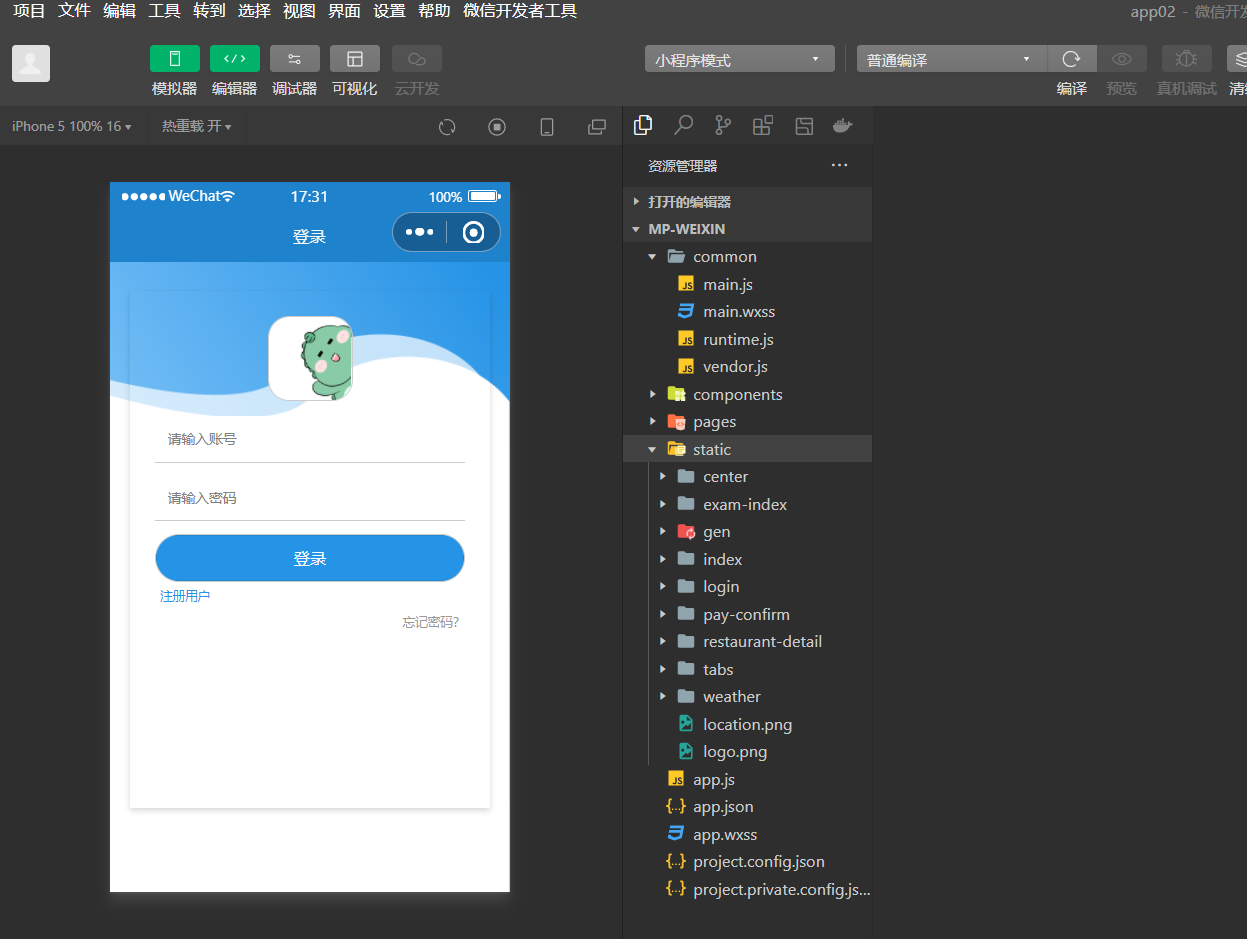Open the 设置 menu

[x=389, y=11]
